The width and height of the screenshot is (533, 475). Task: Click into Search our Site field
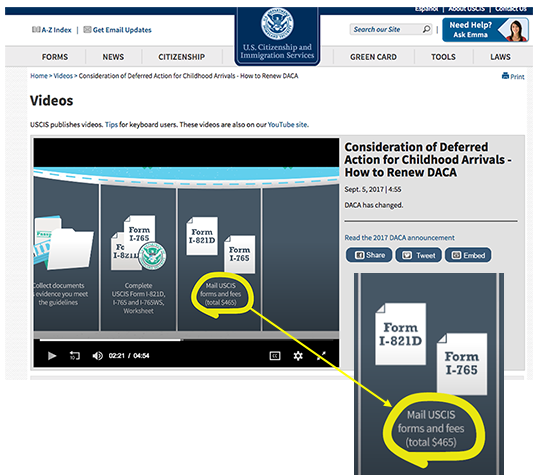[x=386, y=29]
